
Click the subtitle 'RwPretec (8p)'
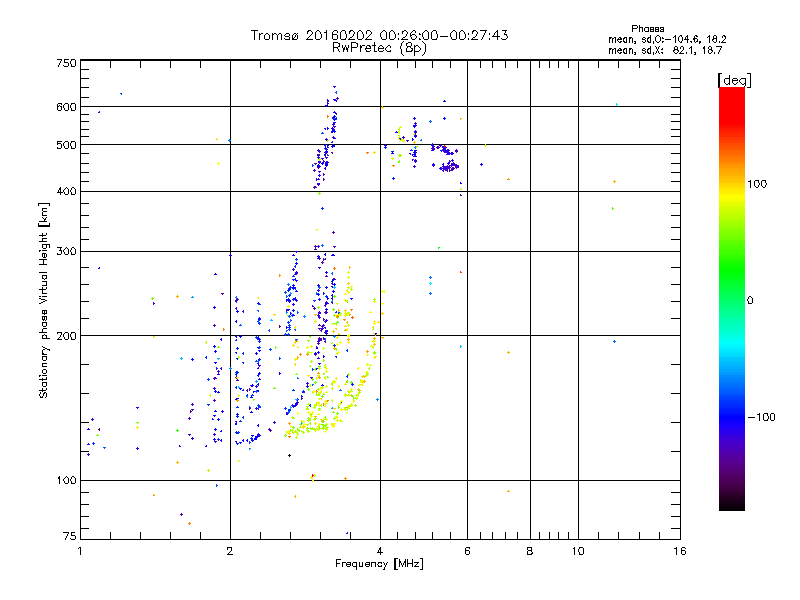point(379,48)
